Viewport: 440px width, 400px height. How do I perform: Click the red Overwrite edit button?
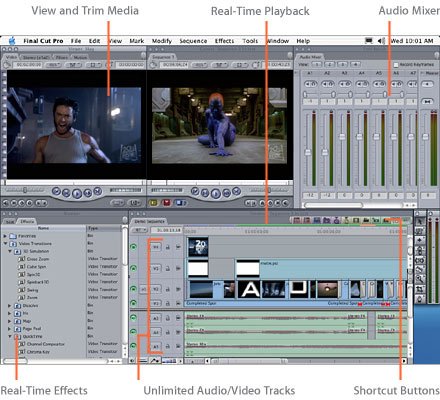[x=167, y=203]
